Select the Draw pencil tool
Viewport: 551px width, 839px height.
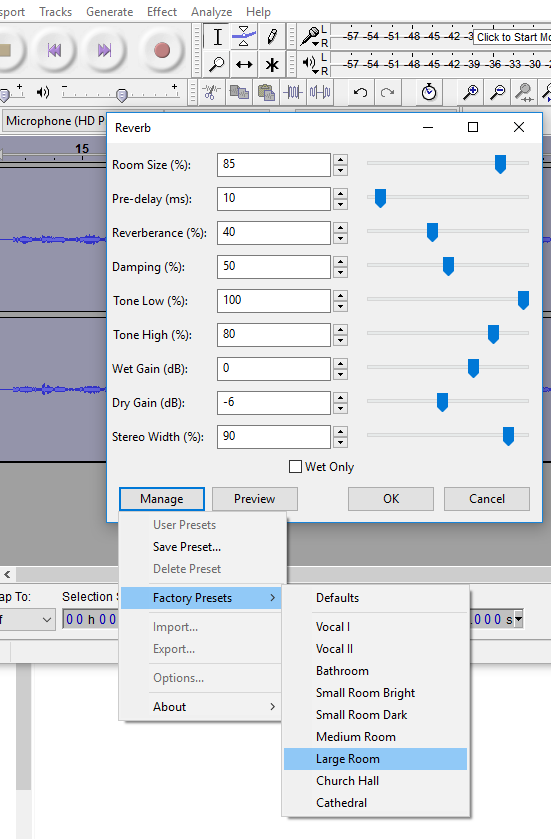pos(272,37)
